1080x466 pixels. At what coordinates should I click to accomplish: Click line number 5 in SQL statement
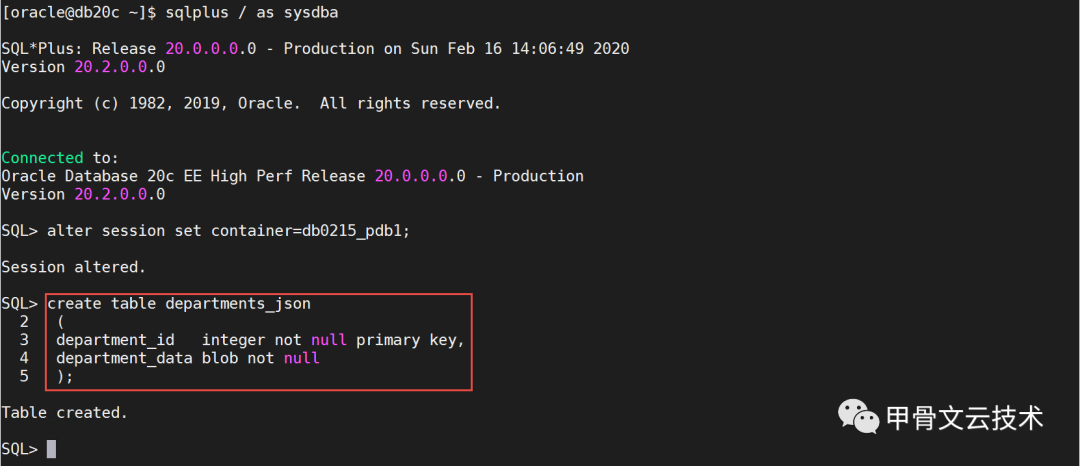click(x=23, y=376)
